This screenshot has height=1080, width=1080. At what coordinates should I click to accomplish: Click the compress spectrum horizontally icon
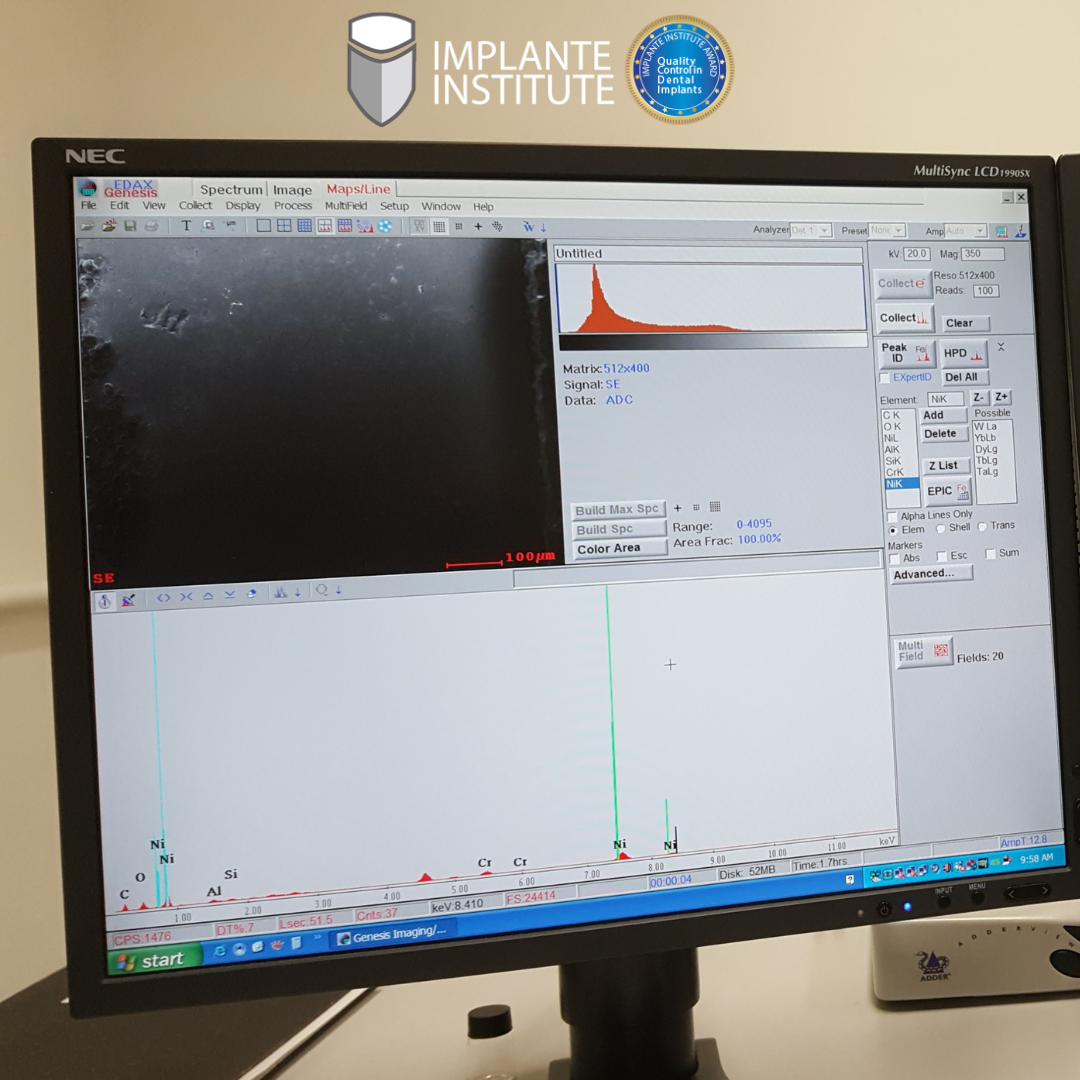click(x=185, y=597)
